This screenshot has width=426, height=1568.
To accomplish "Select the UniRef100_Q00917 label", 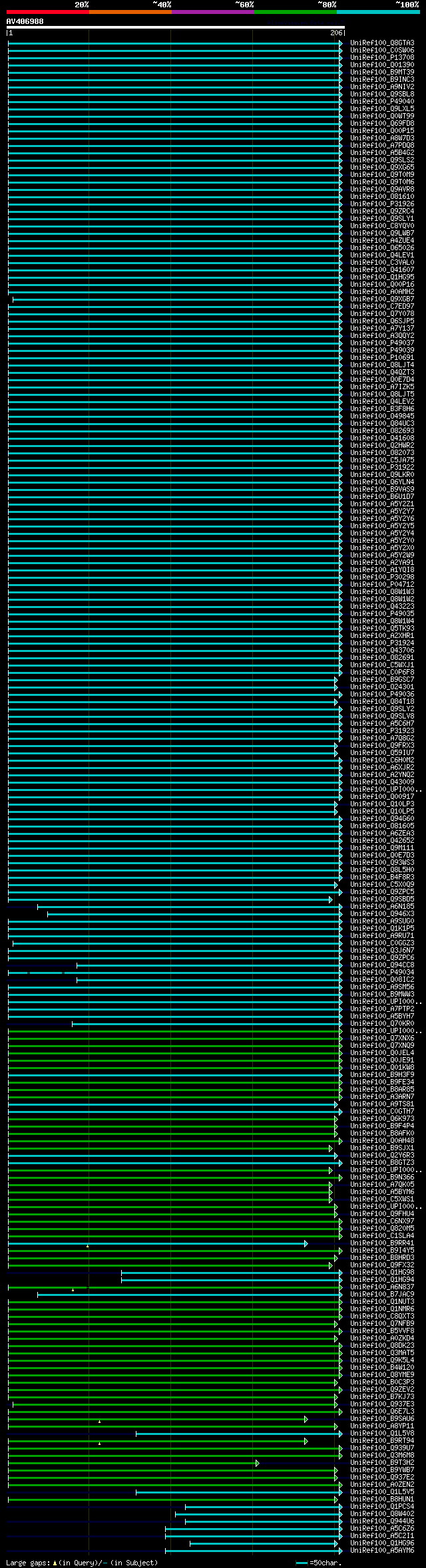I will point(382,797).
